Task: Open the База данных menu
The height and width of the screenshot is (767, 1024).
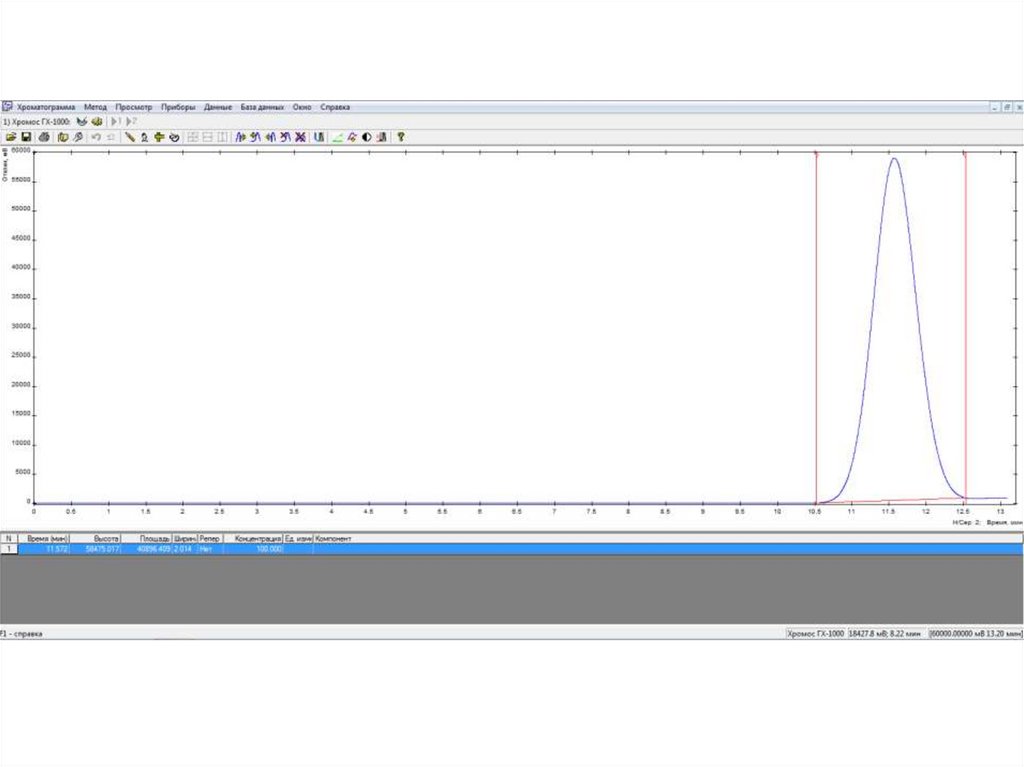Action: [262, 107]
